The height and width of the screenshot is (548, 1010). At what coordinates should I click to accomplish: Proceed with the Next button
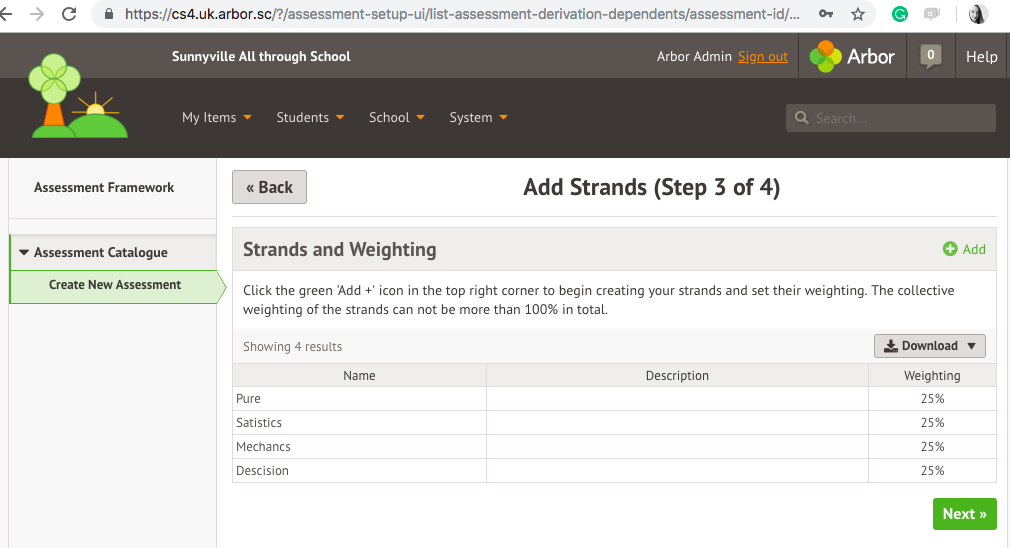point(964,514)
